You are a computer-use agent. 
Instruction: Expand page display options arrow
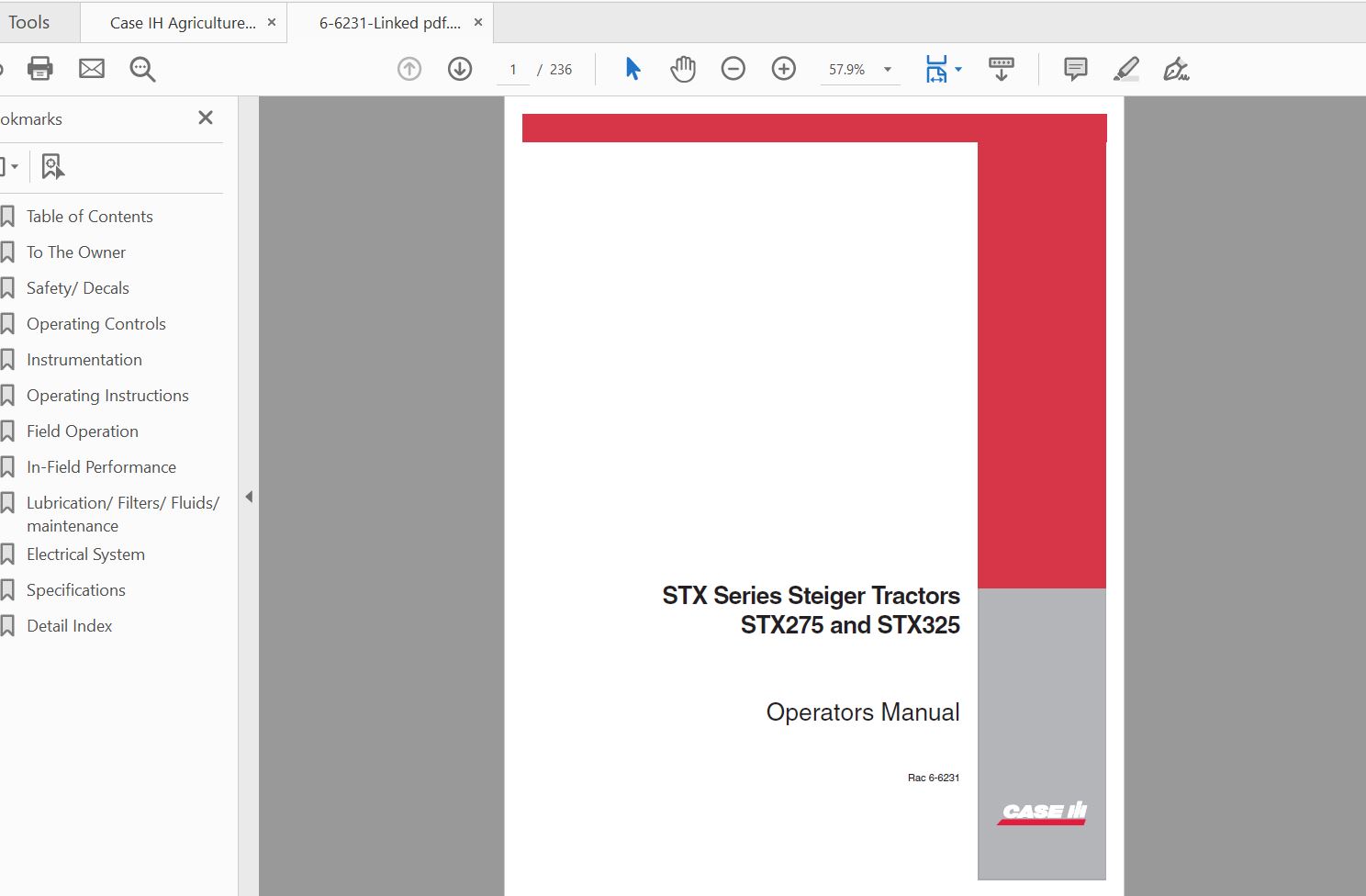point(958,69)
